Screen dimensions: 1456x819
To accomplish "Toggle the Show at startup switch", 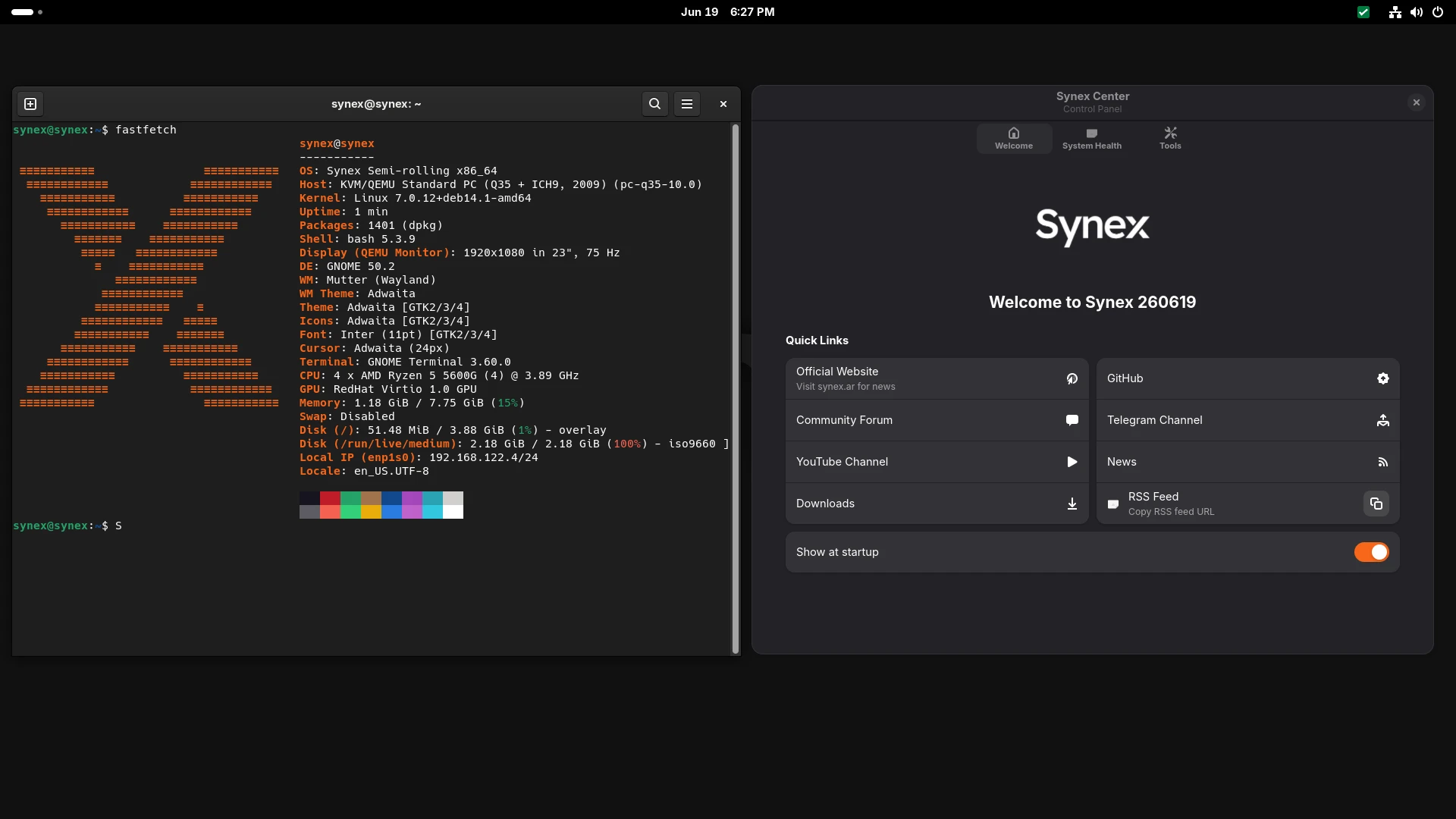I will click(1371, 552).
